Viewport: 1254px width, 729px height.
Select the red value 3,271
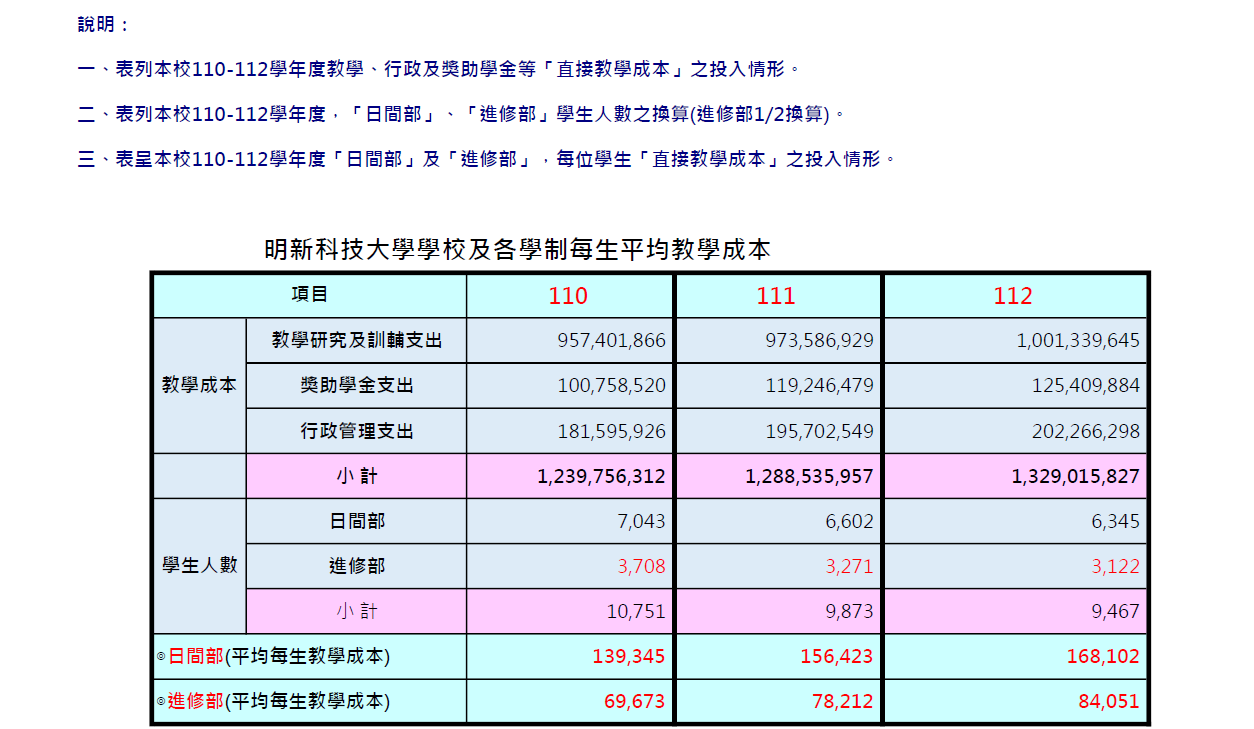point(849,567)
